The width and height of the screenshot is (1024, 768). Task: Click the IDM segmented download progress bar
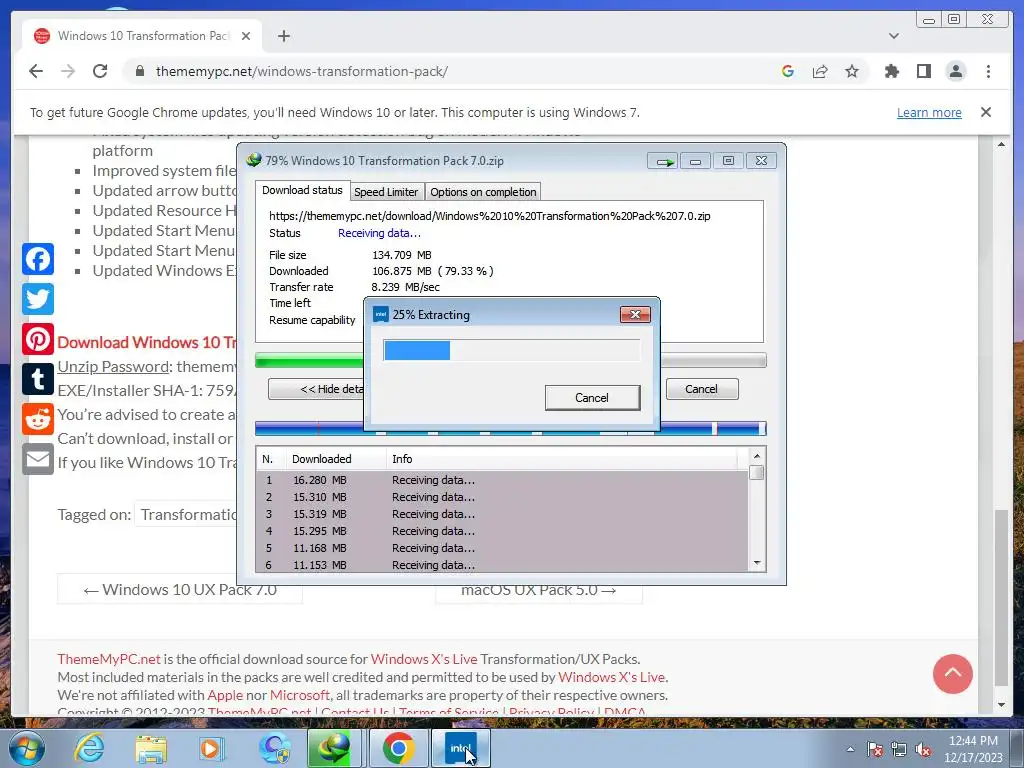coord(510,428)
